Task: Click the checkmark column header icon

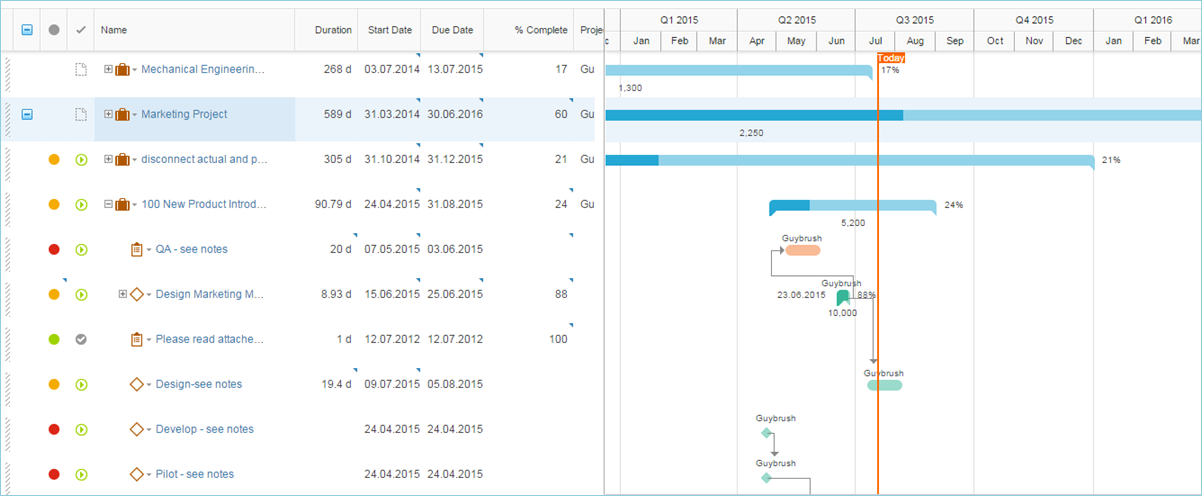Action: pyautogui.click(x=81, y=30)
